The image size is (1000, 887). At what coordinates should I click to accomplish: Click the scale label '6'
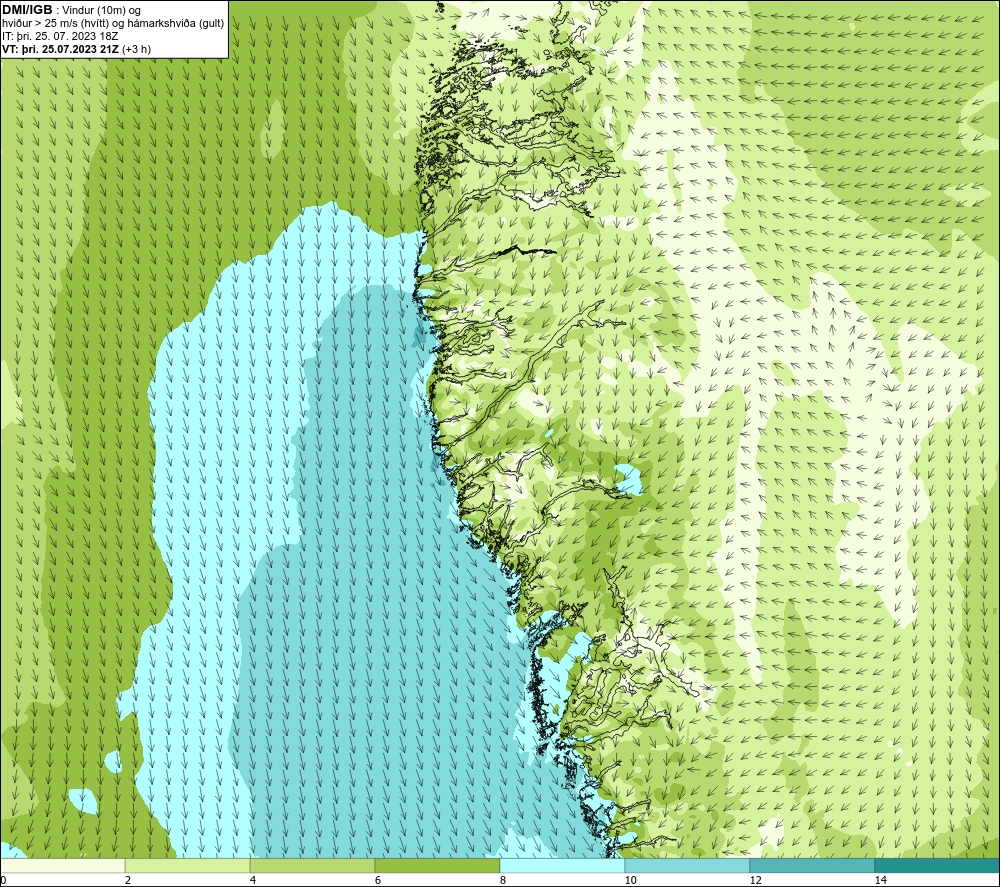tap(378, 880)
